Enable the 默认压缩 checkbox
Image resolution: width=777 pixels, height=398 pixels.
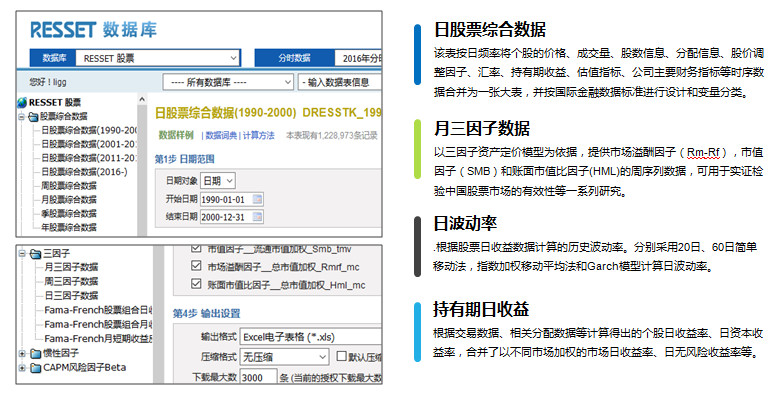coord(341,356)
